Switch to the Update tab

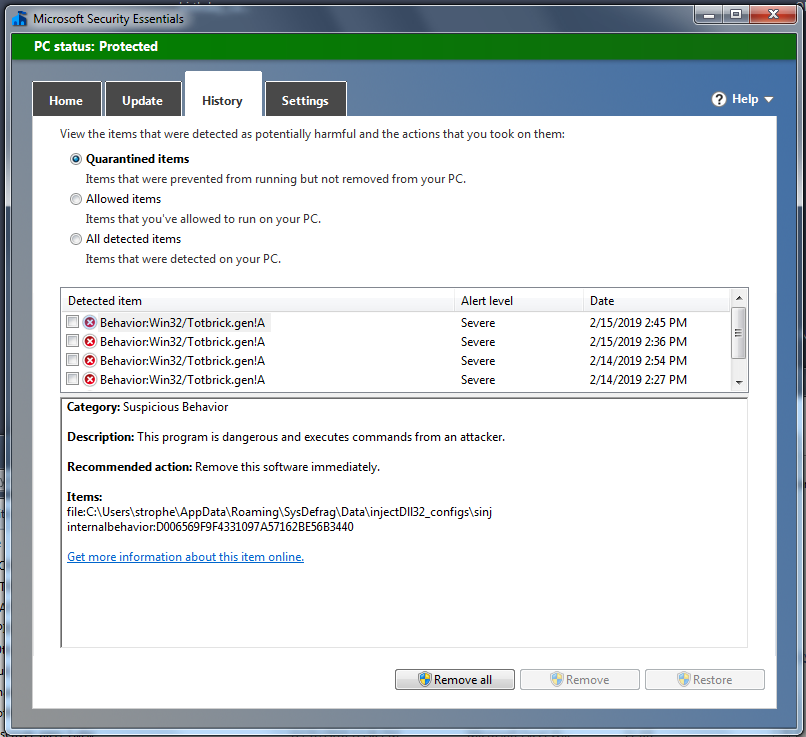[x=143, y=100]
